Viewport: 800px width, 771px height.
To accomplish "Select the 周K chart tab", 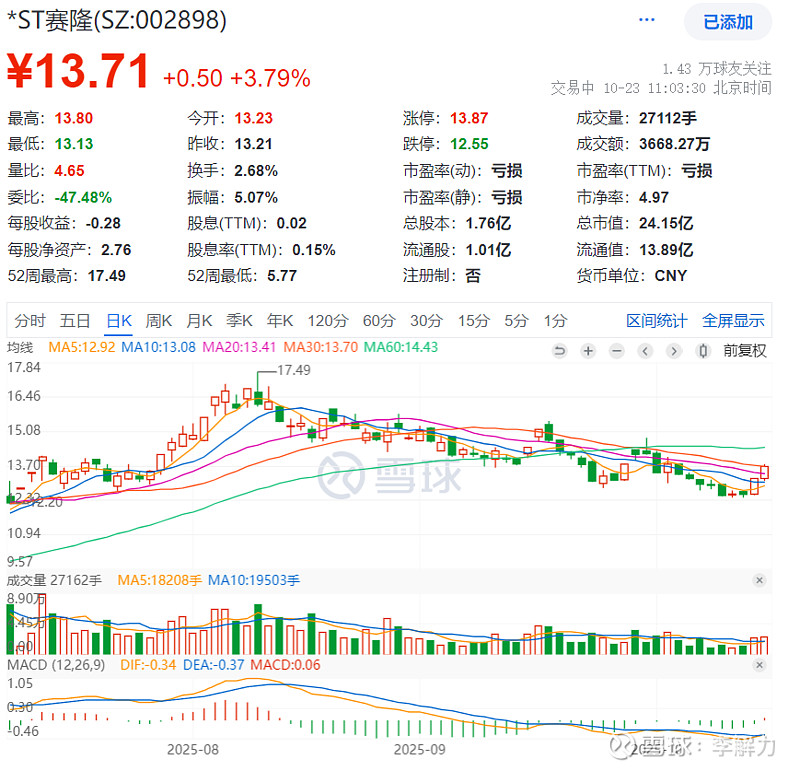I will pos(159,321).
